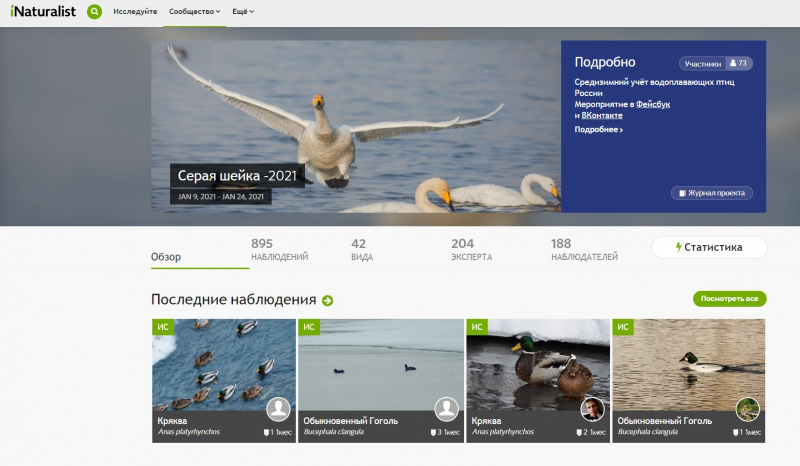The image size is (800, 466).
Task: Follow the ВКонтакте link
Action: (x=602, y=116)
